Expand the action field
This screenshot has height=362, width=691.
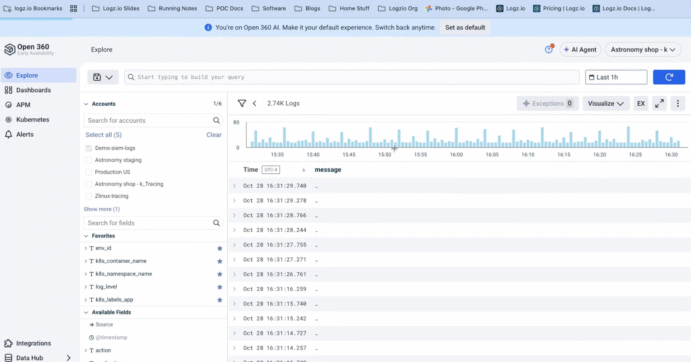click(85, 351)
